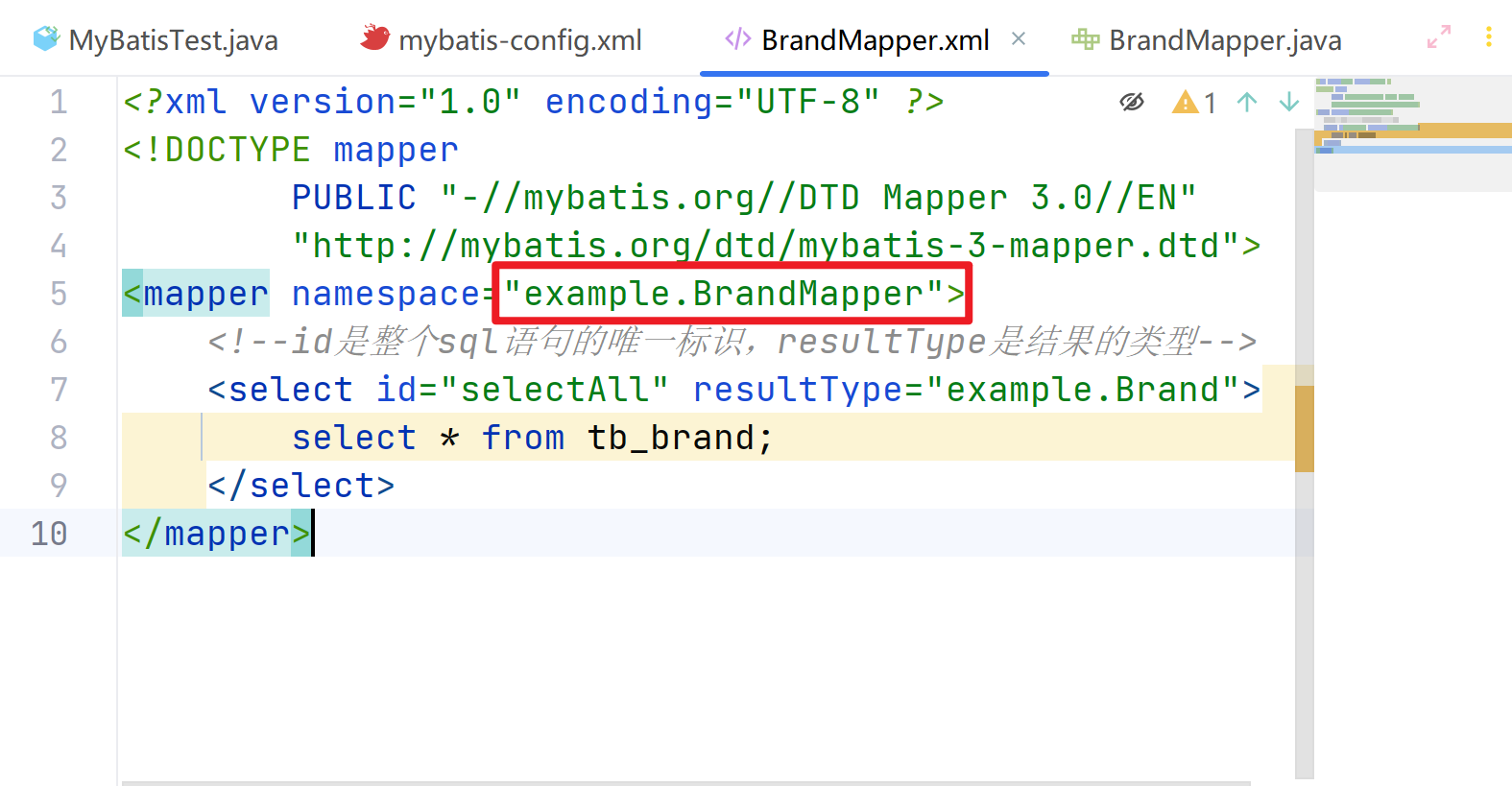Click the orange marker on the vertical scrollbar
1512x786 pixels.
click(1304, 428)
